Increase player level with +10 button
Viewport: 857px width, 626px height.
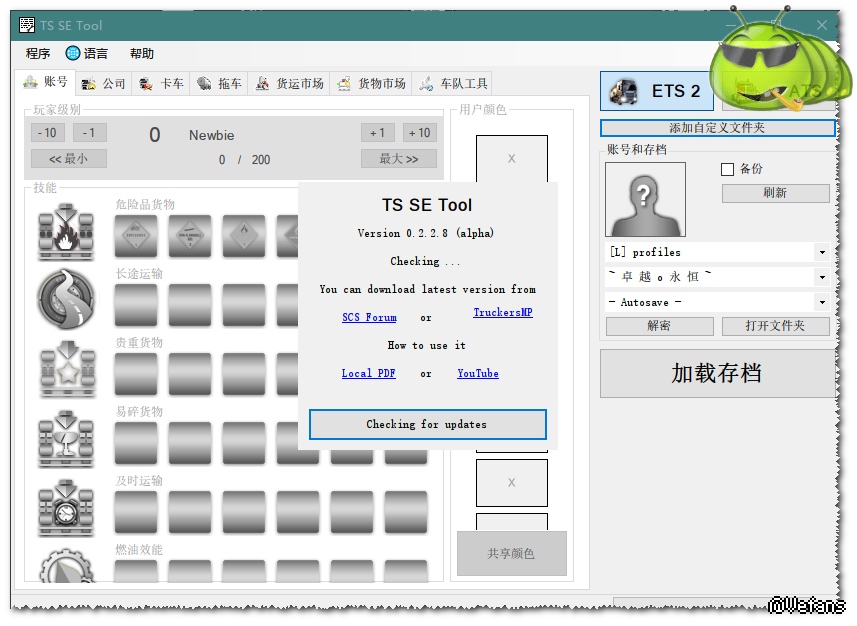[419, 133]
